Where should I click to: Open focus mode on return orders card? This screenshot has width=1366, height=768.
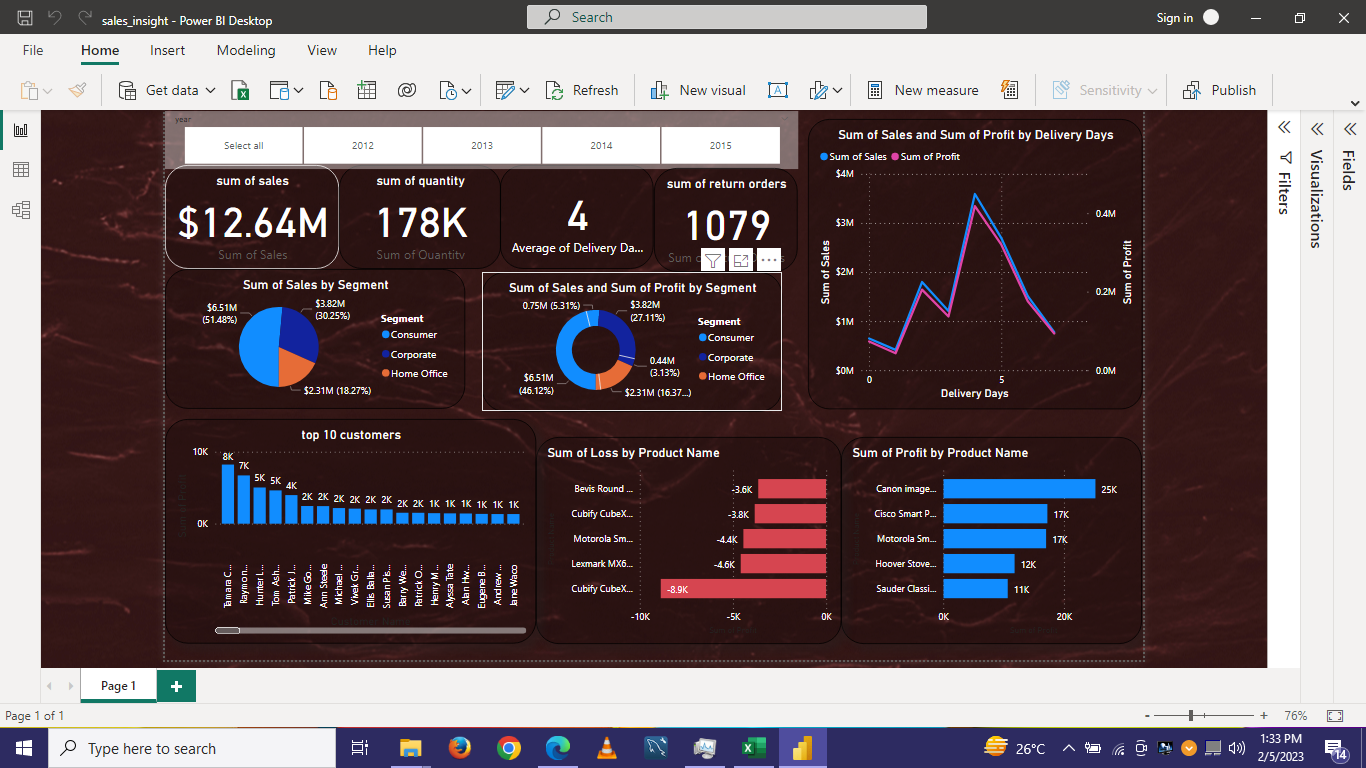[740, 259]
